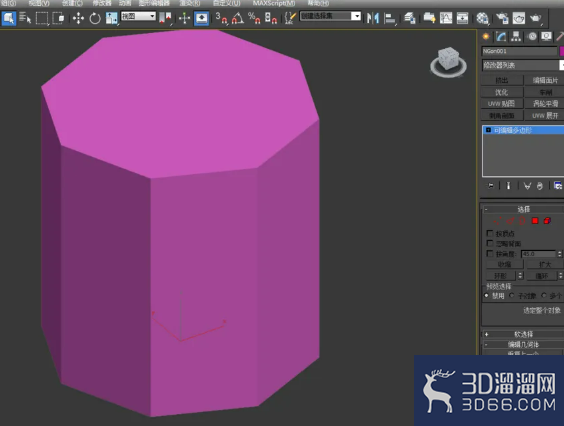Image resolution: width=564 pixels, height=426 pixels.
Task: Enable the 按角度 checkbox
Action: tap(490, 254)
